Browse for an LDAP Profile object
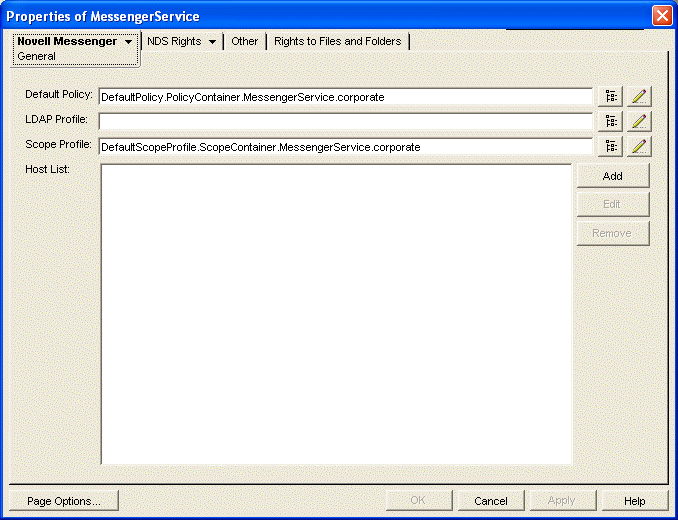Screen dimensions: 678x520 click(610, 122)
